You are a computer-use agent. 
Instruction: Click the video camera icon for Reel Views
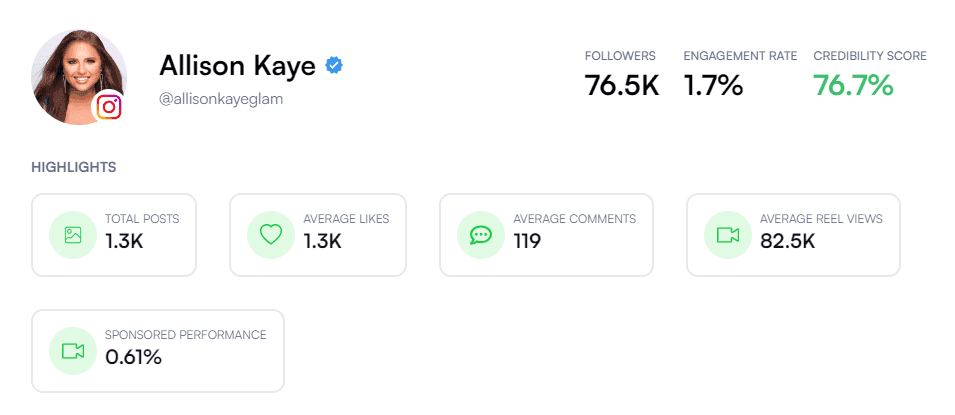pos(728,235)
